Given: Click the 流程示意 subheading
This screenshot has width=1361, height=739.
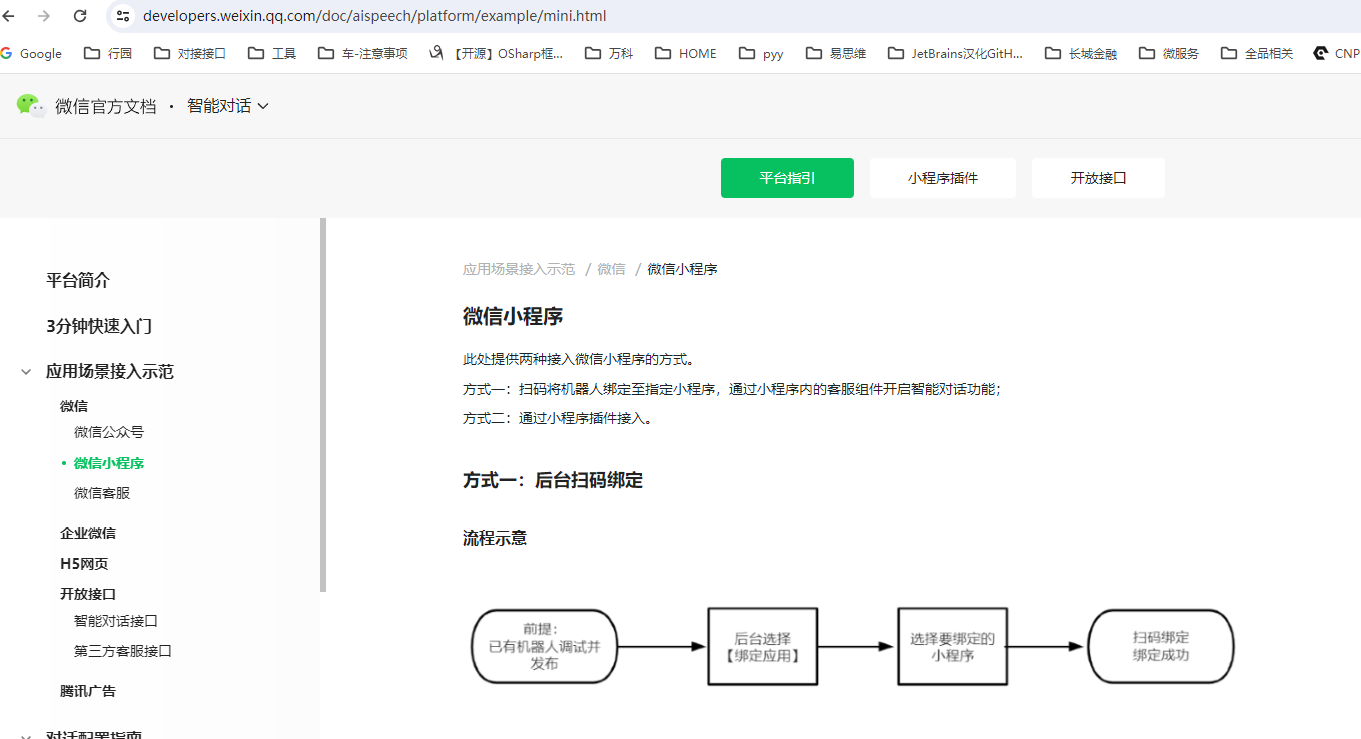Looking at the screenshot, I should [495, 538].
